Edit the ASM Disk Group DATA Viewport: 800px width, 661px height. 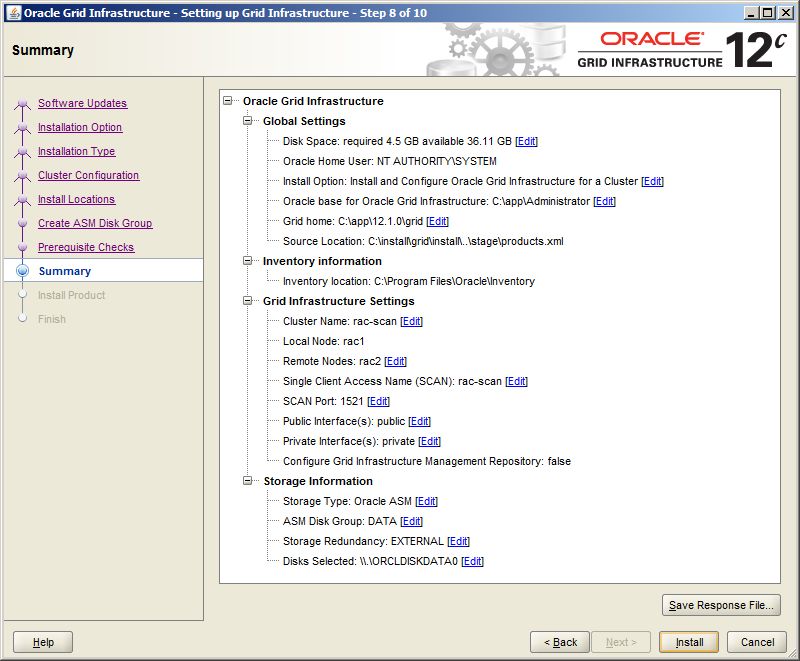tap(411, 521)
